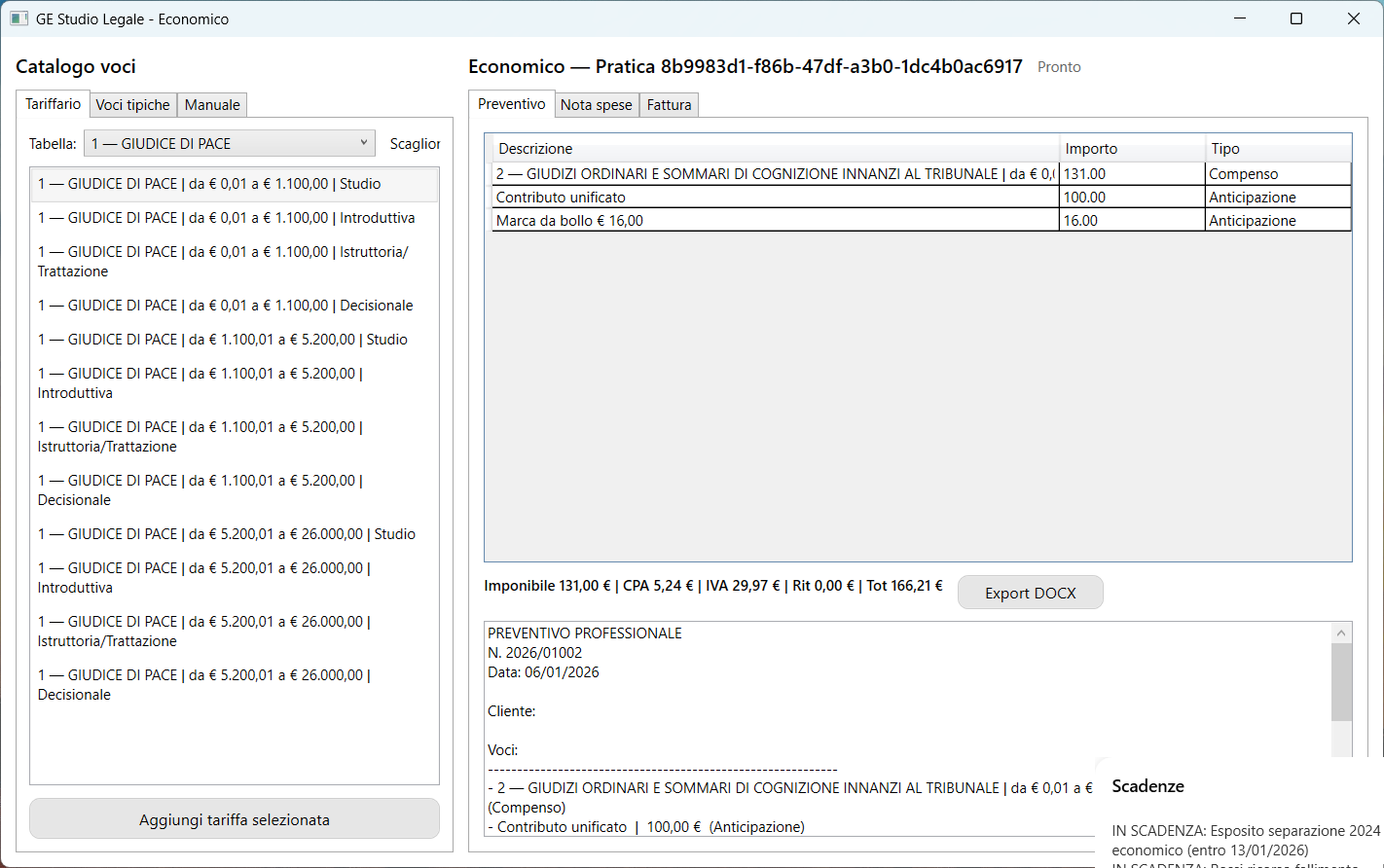The width and height of the screenshot is (1384, 868).
Task: Click the app icon in title bar
Action: point(18,18)
